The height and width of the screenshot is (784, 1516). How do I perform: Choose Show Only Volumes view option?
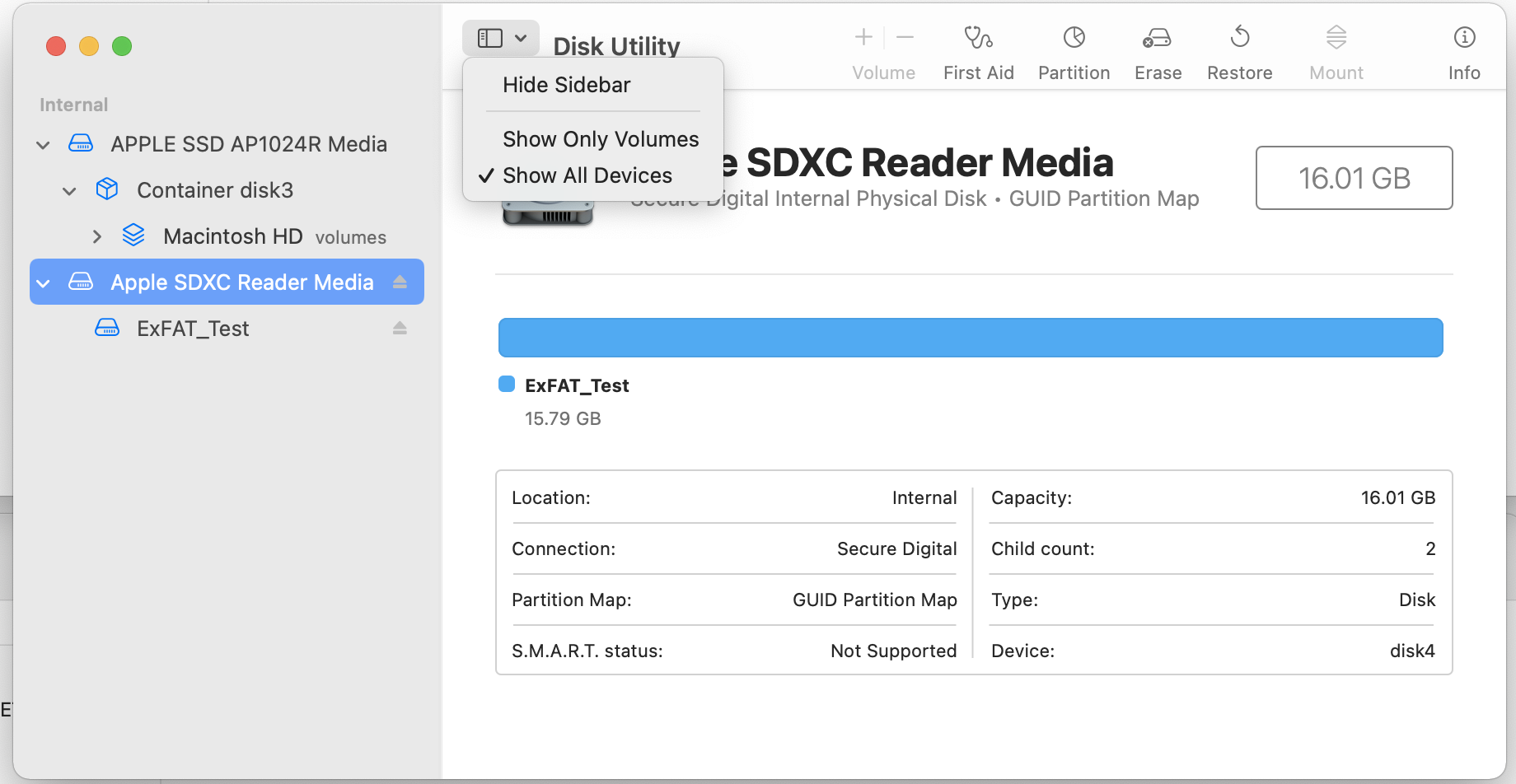(600, 139)
